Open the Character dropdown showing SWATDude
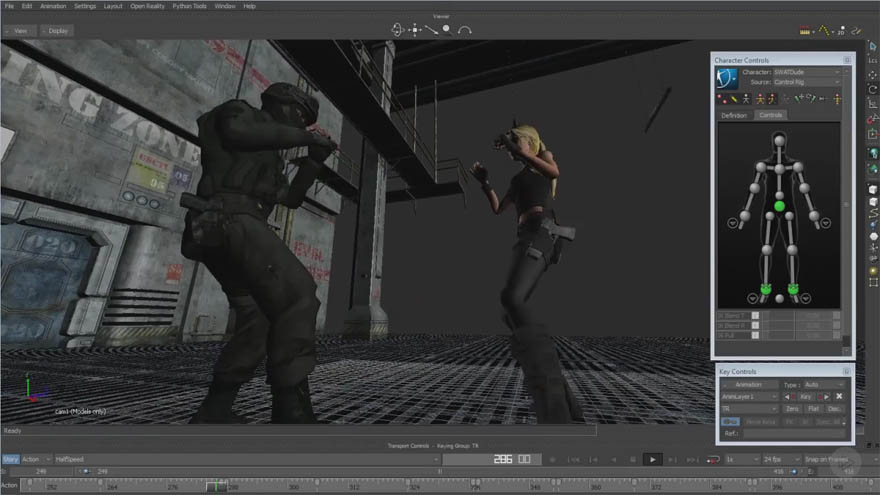880x495 pixels. point(806,72)
